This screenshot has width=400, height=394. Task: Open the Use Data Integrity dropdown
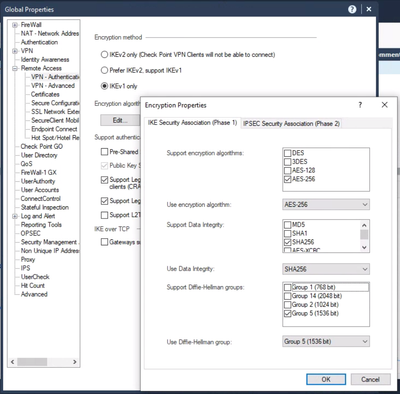pyautogui.click(x=326, y=269)
